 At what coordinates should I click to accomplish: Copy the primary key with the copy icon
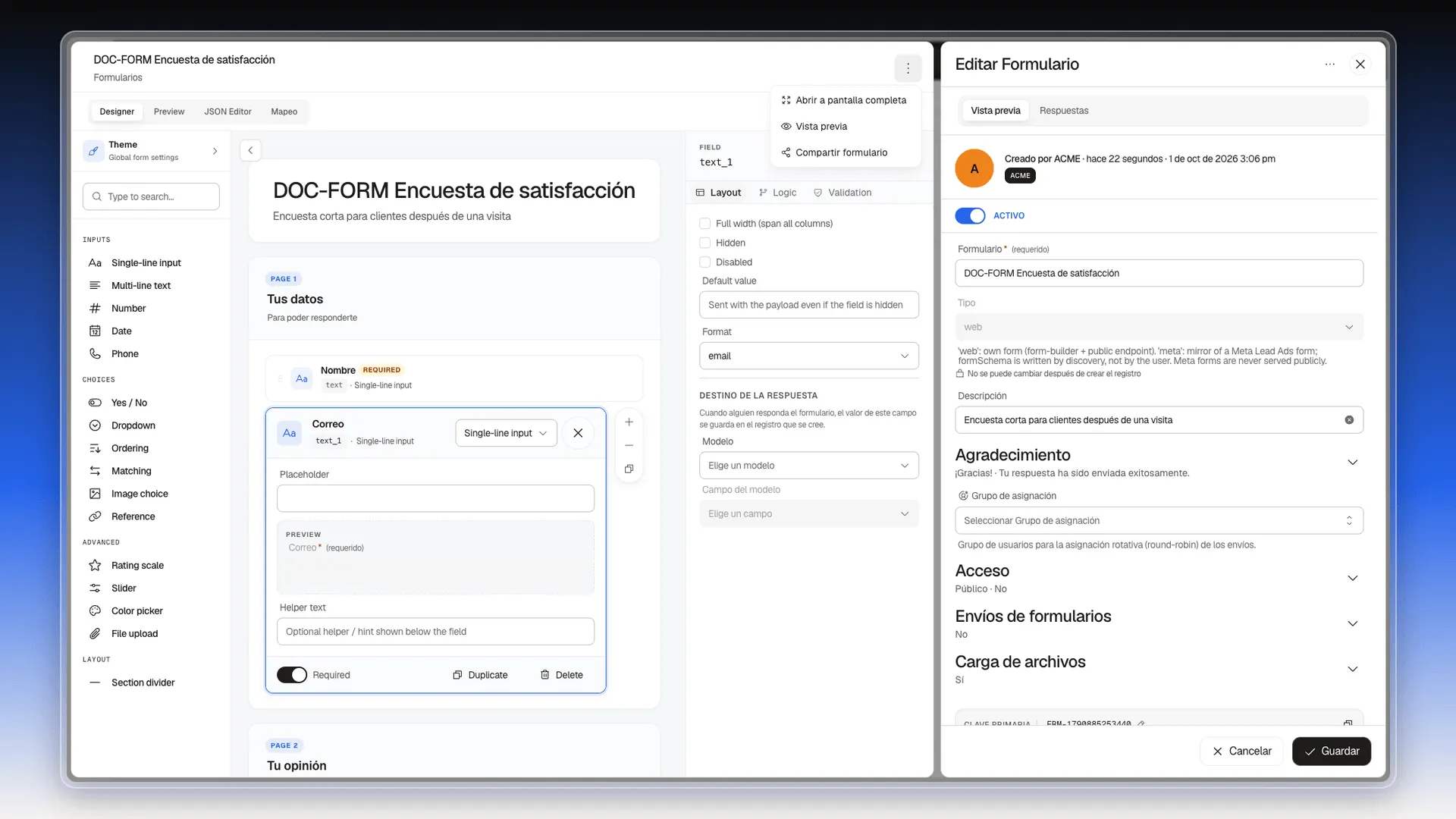1348,723
